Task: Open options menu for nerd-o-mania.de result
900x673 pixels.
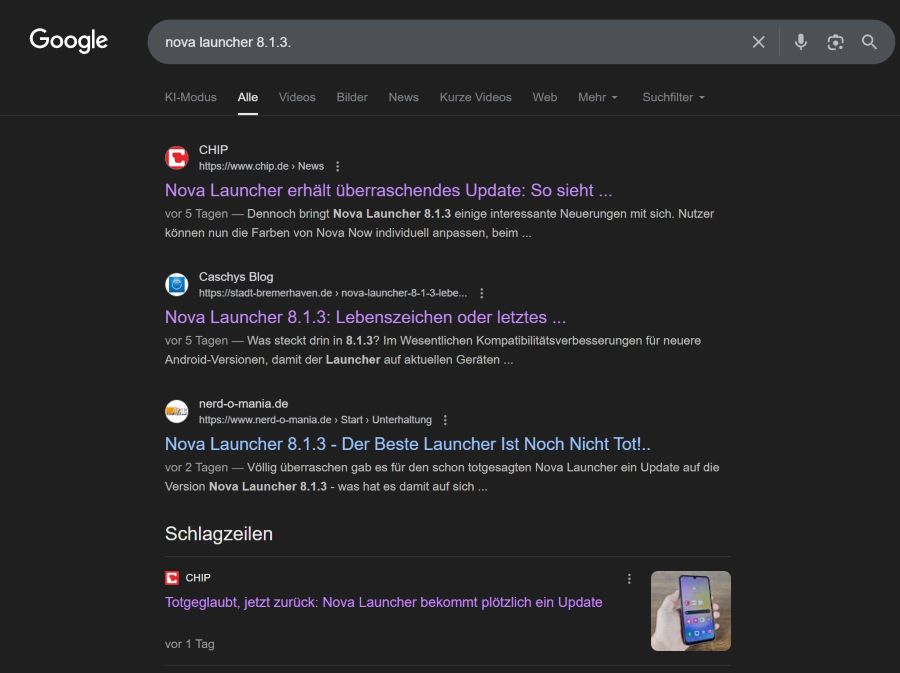Action: (445, 420)
